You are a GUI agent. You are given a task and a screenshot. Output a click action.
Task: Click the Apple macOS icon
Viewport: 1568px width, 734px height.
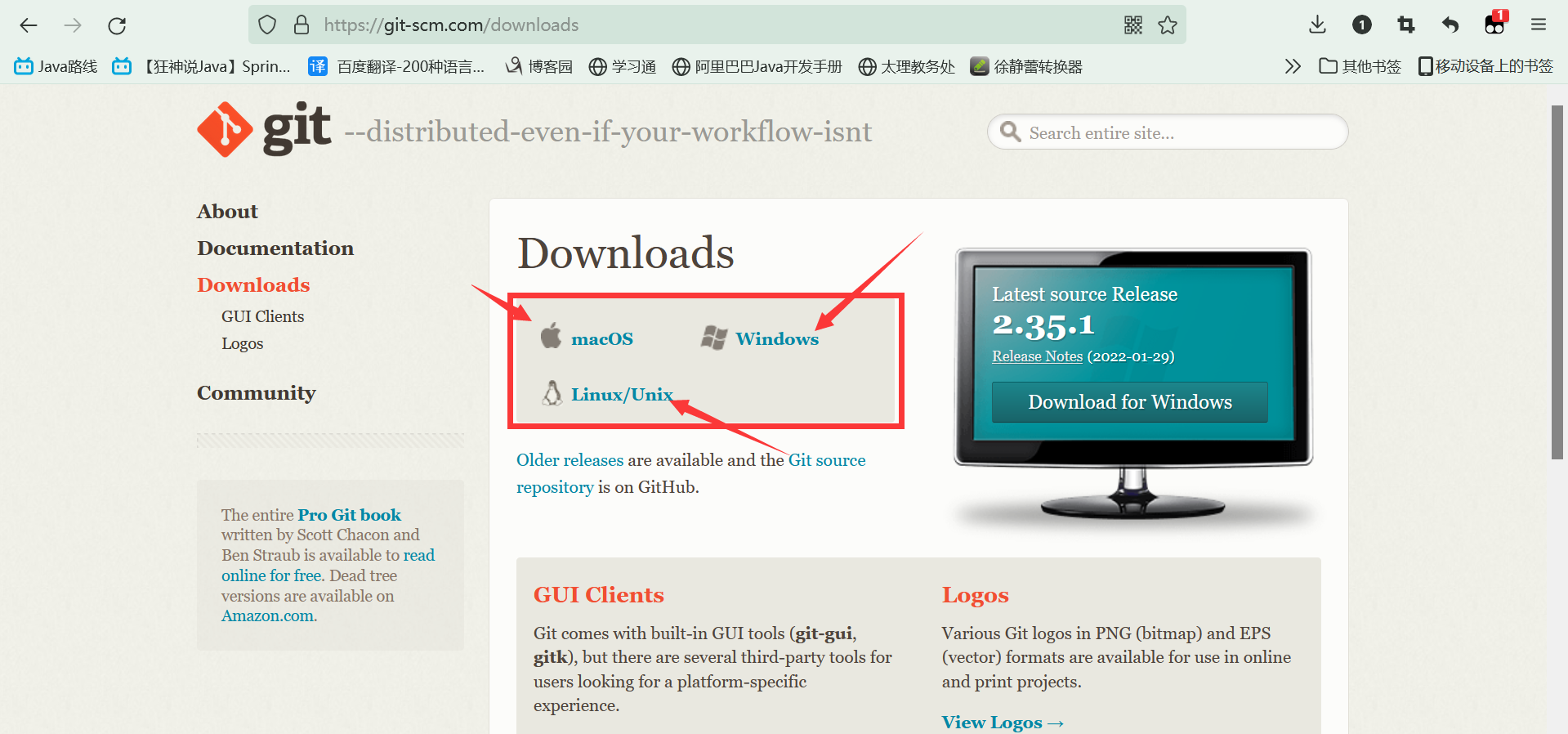point(552,335)
